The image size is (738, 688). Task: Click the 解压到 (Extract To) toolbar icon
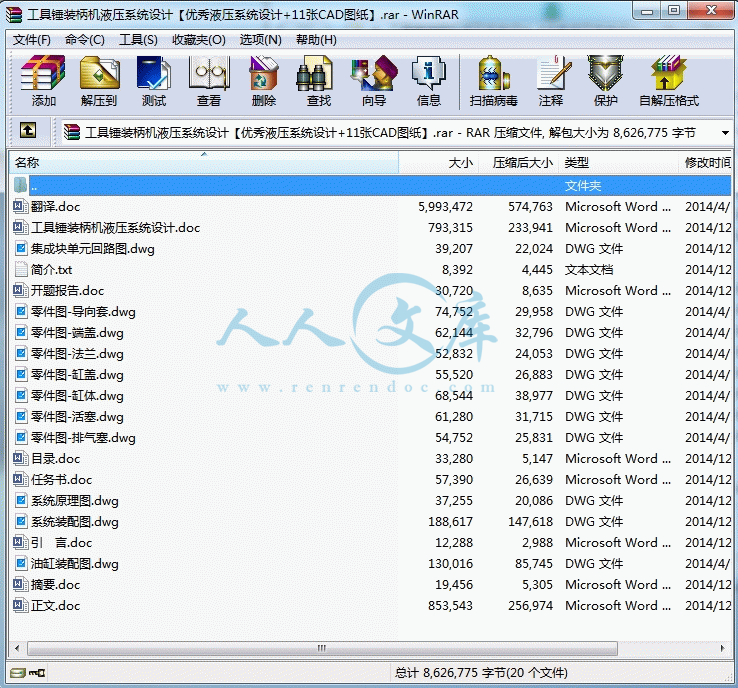click(99, 73)
